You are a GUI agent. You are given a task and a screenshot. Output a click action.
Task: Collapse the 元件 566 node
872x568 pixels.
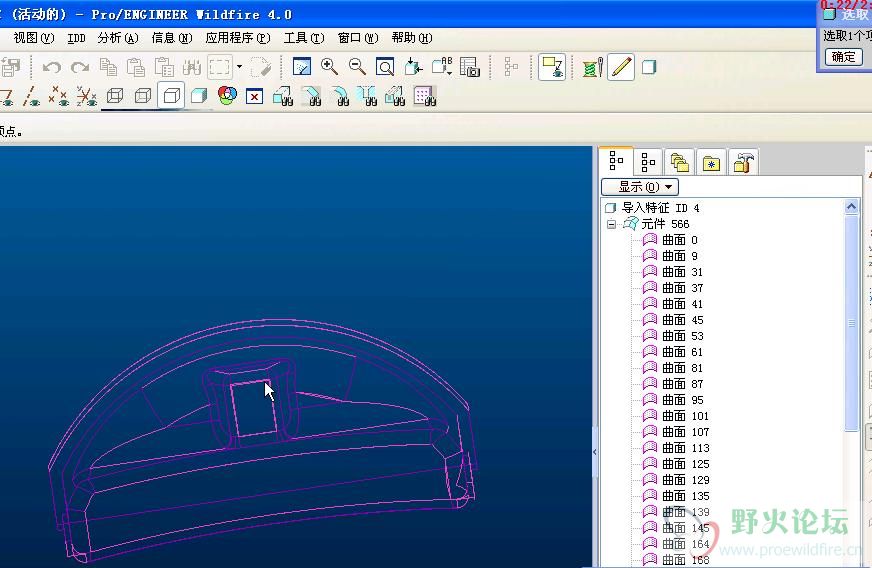coord(611,224)
